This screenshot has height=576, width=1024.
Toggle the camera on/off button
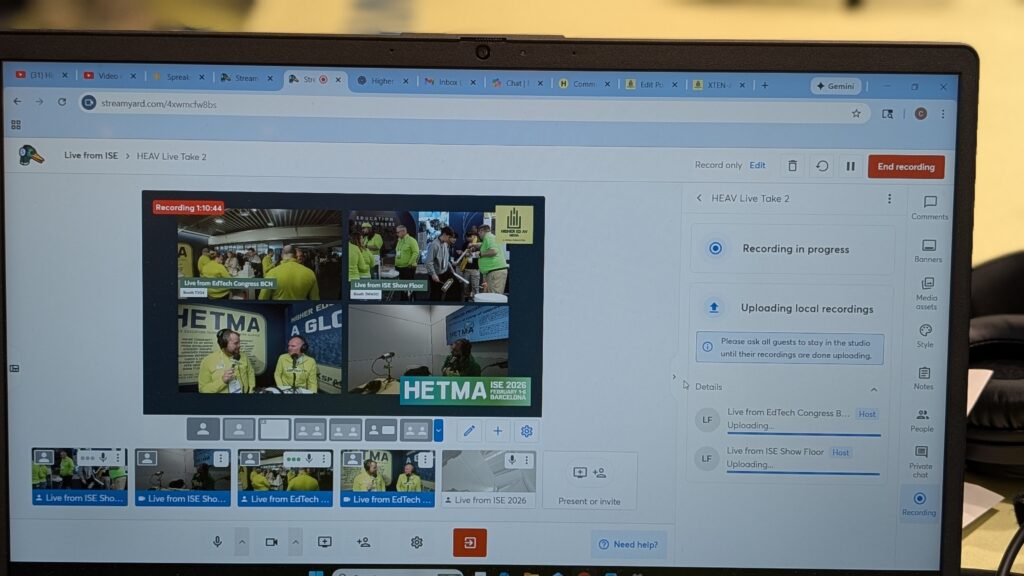coord(271,541)
